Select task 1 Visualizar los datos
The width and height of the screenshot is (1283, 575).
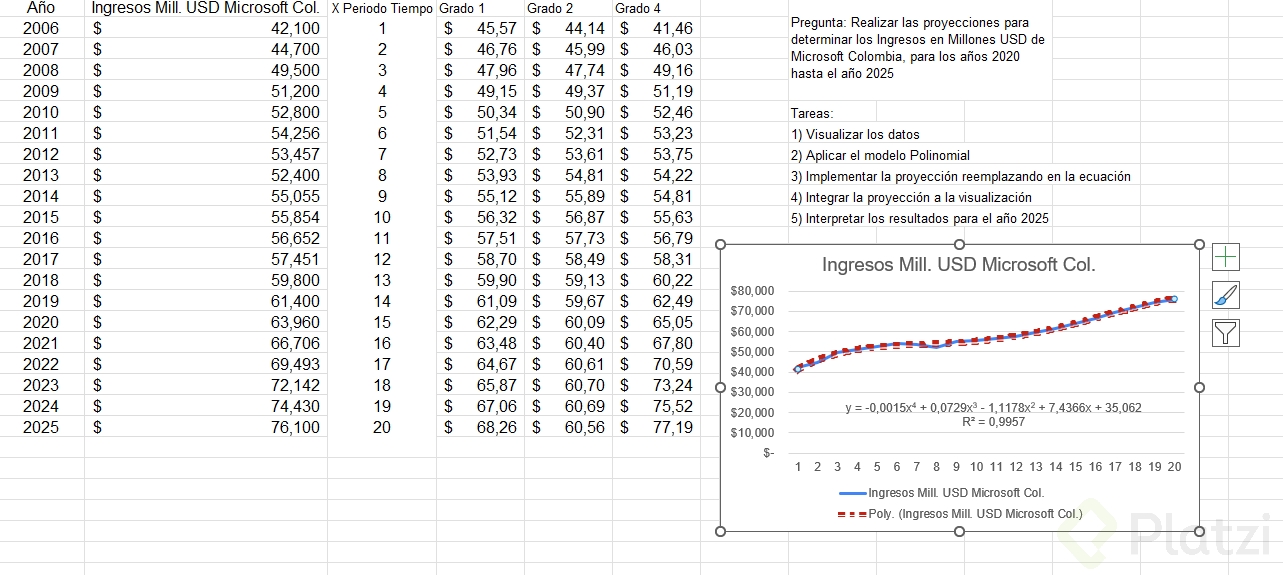855,134
